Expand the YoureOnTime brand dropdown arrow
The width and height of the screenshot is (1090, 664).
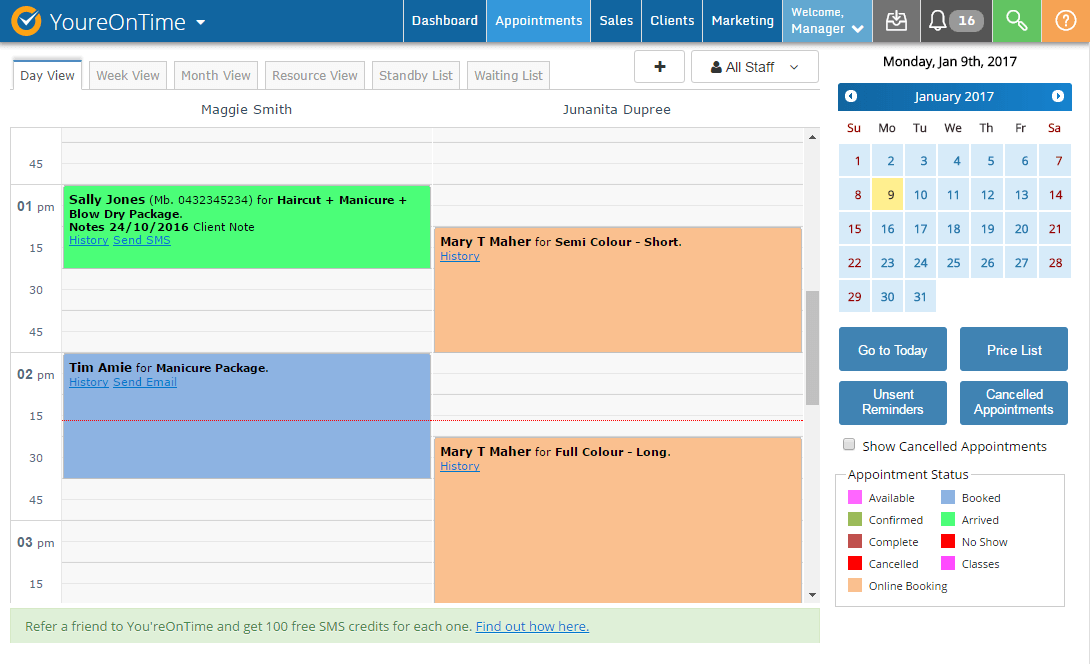click(x=200, y=22)
